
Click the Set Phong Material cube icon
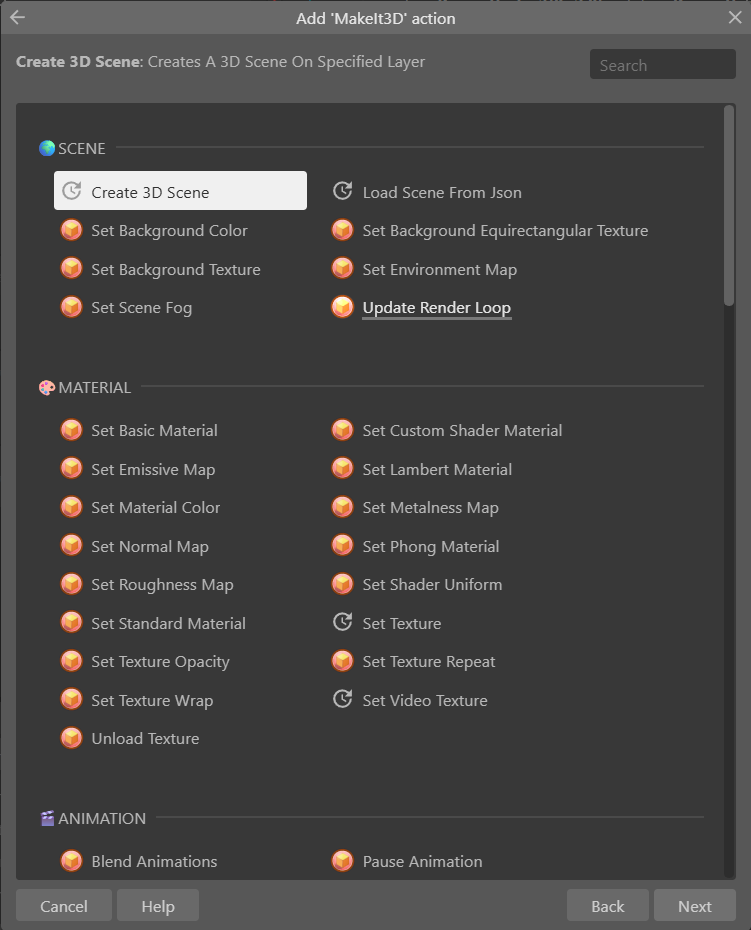[342, 545]
